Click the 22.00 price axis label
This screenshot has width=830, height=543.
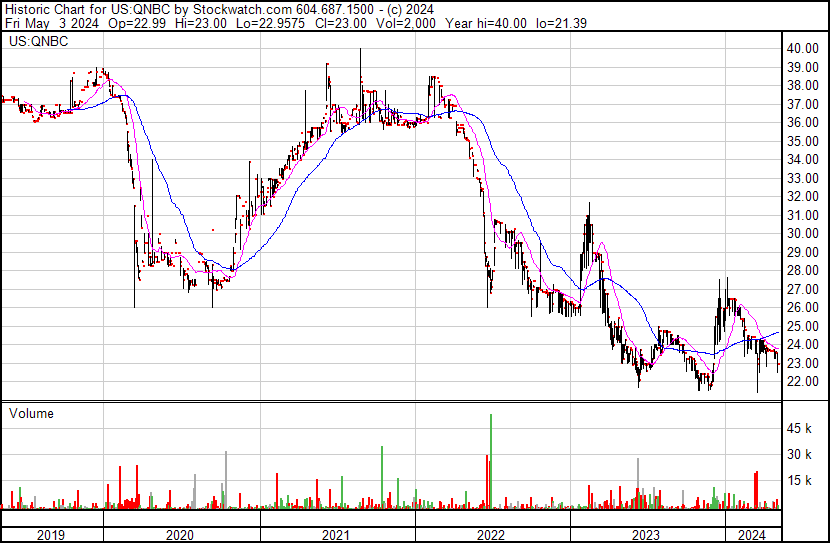(x=803, y=382)
